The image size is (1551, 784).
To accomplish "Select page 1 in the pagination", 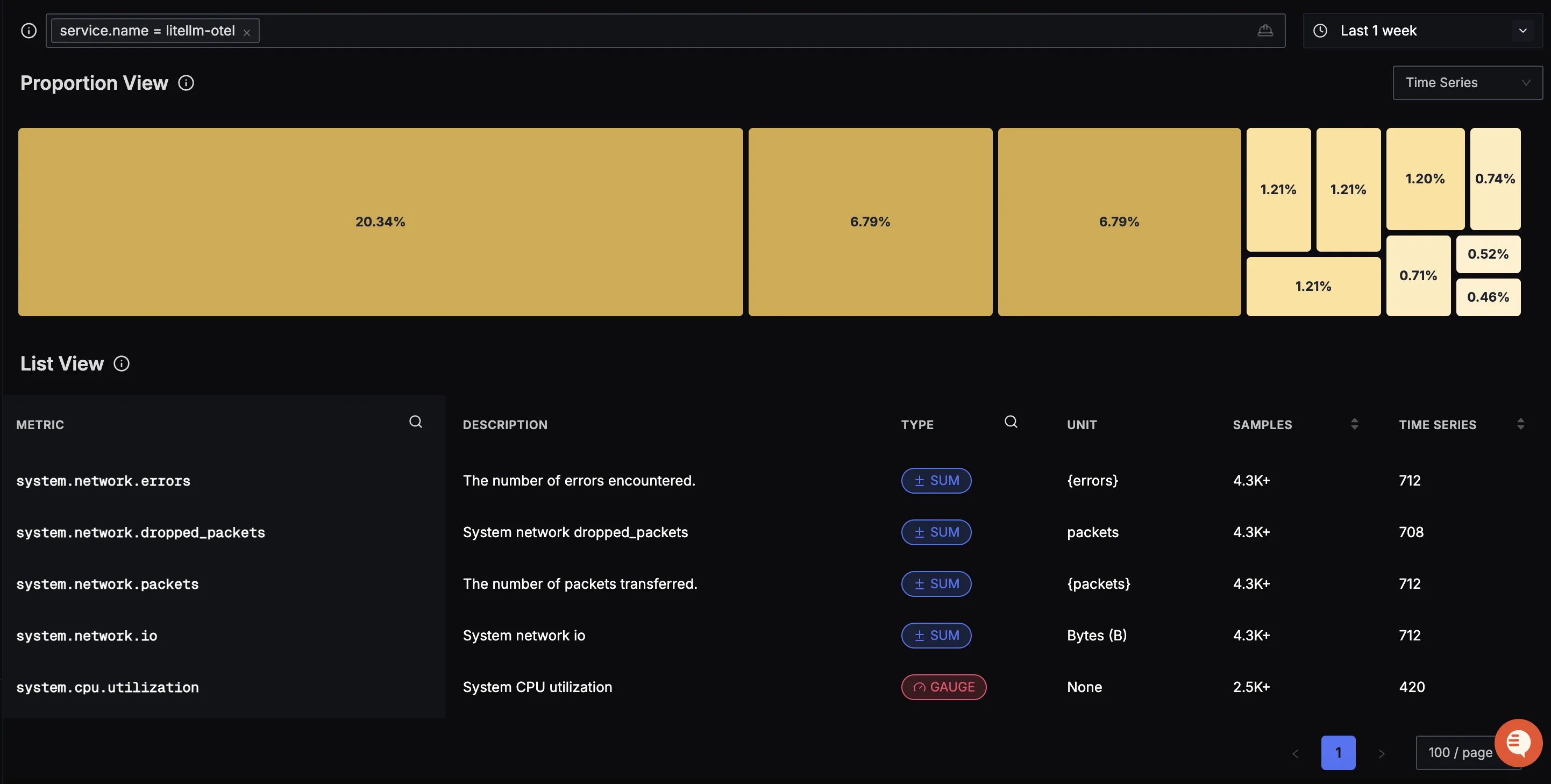I will coord(1338,753).
